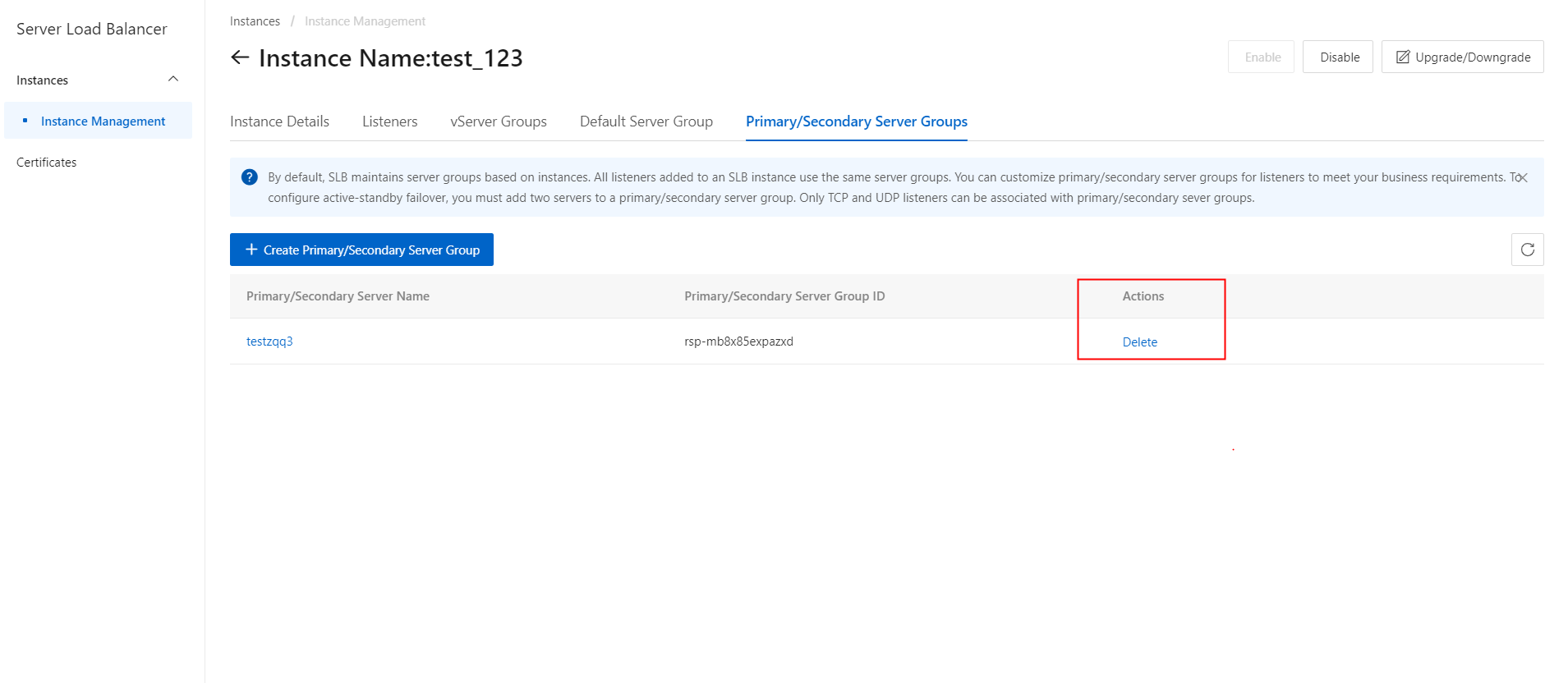This screenshot has height=683, width=1568.
Task: Refresh the server group list
Action: click(1527, 250)
